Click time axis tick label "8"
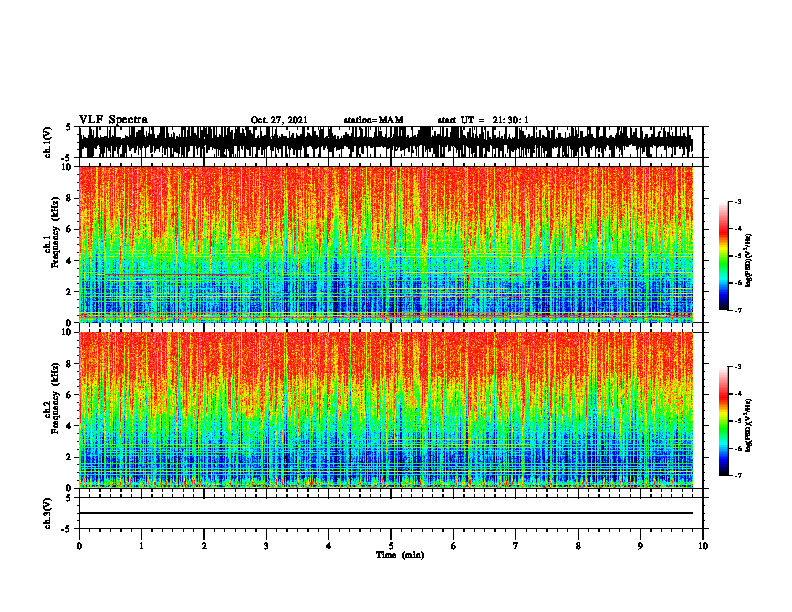 click(x=578, y=546)
